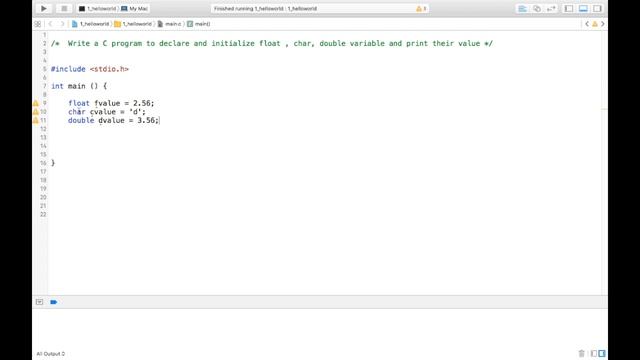Place the cursor in float fvalue line
The image size is (640, 360).
(x=111, y=103)
